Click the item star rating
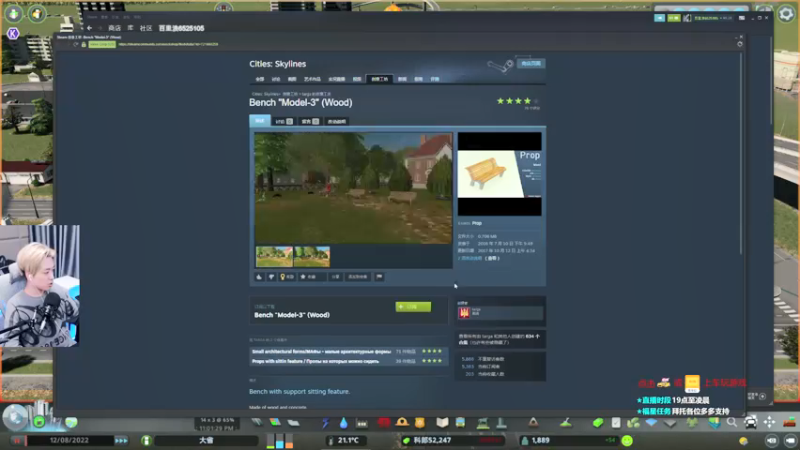800x450 pixels. pos(517,101)
